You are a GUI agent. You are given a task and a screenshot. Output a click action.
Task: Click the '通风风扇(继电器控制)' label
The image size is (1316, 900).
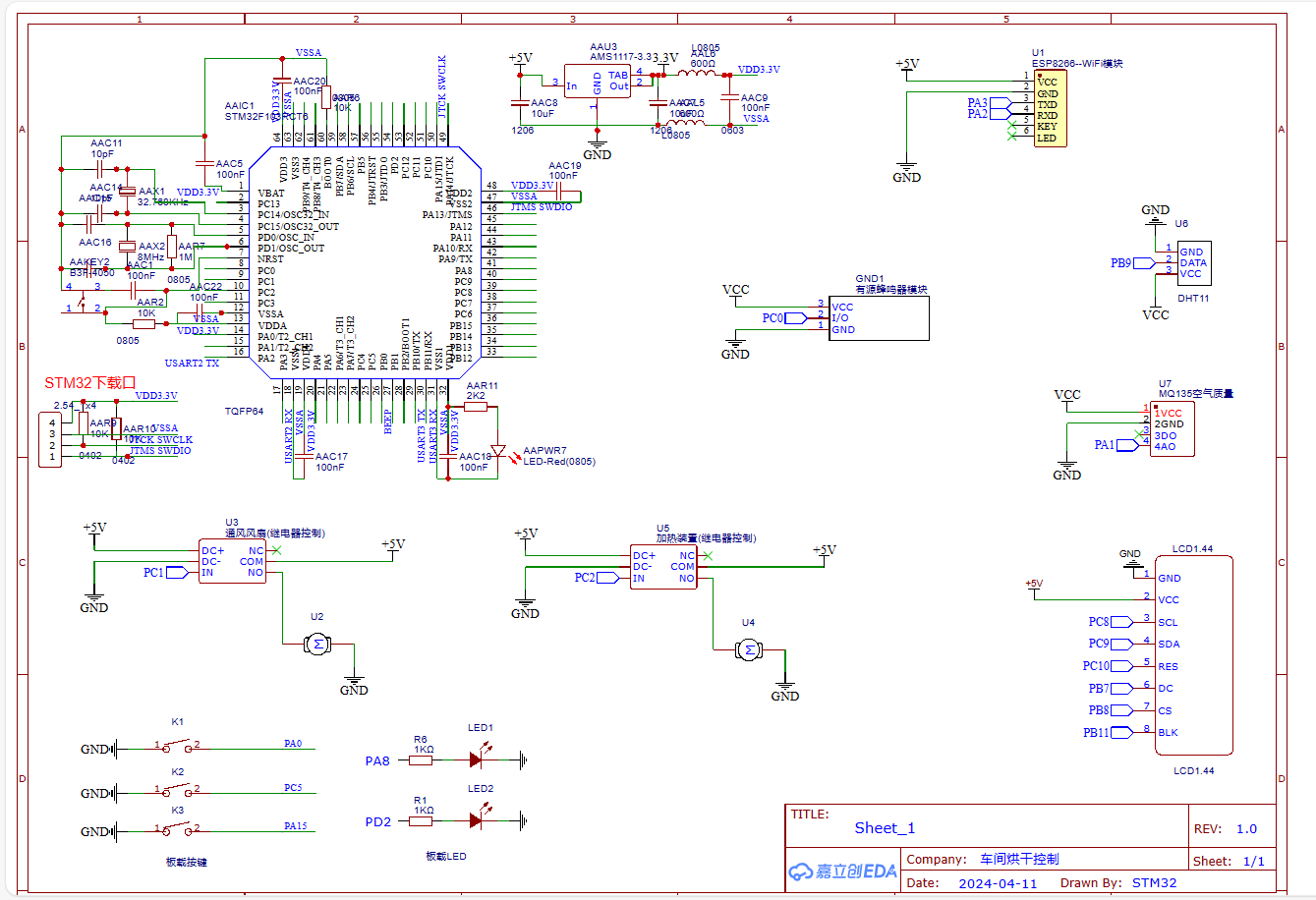coord(275,534)
